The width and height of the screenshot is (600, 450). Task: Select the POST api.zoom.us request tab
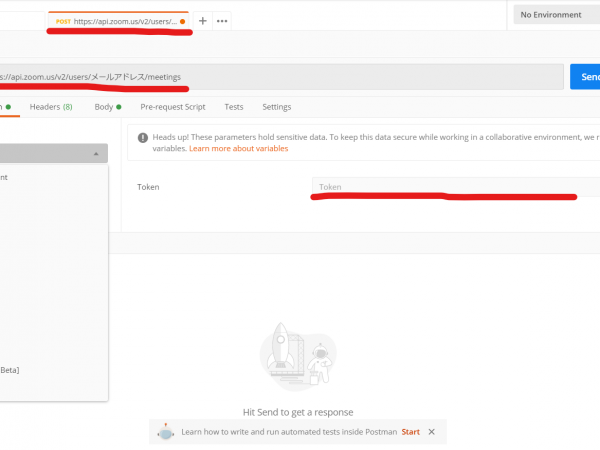tap(119, 21)
